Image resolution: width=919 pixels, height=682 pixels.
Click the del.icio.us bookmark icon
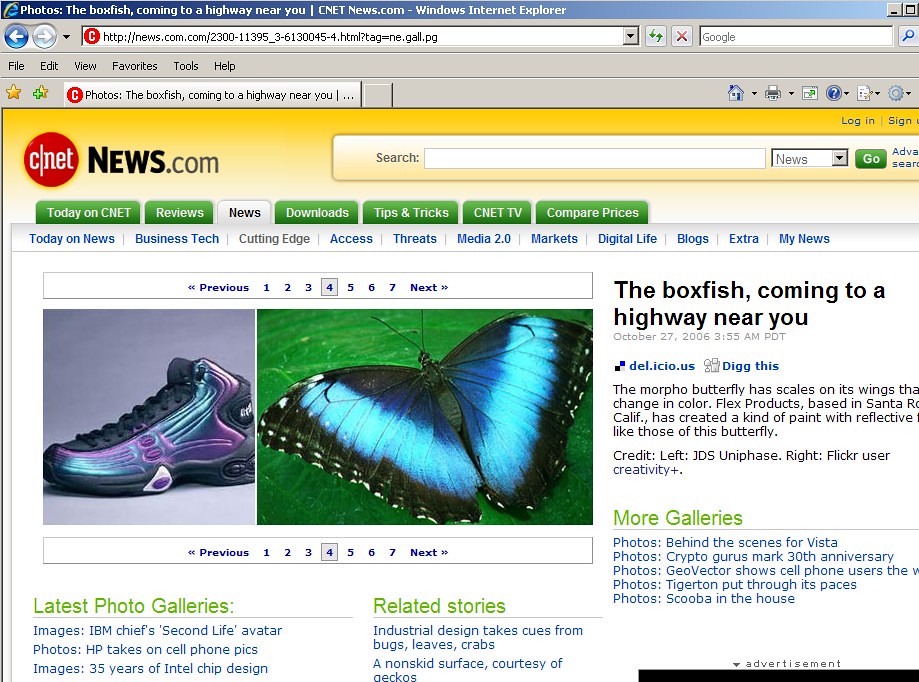pos(622,366)
